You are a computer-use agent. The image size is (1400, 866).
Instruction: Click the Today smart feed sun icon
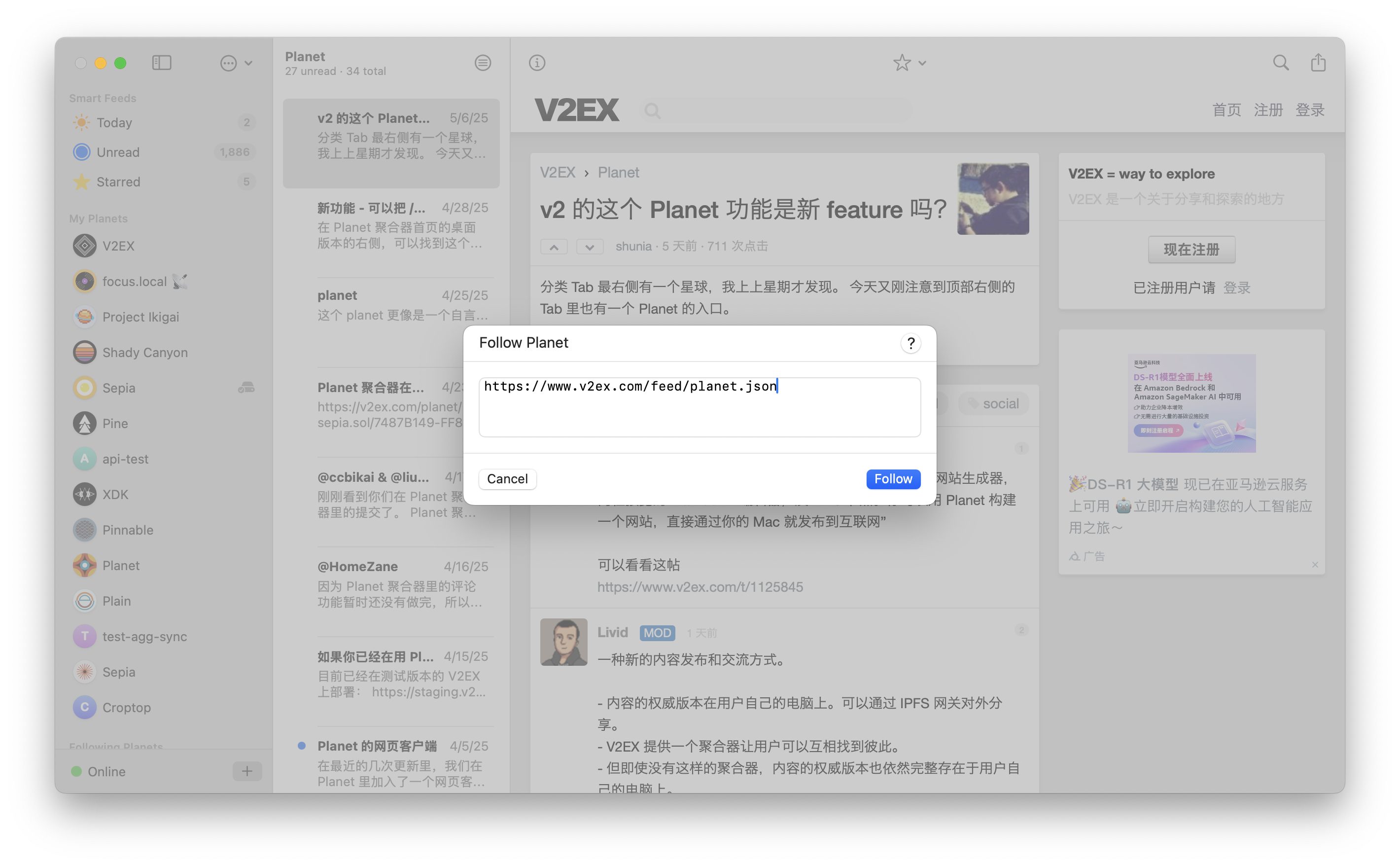(x=82, y=122)
